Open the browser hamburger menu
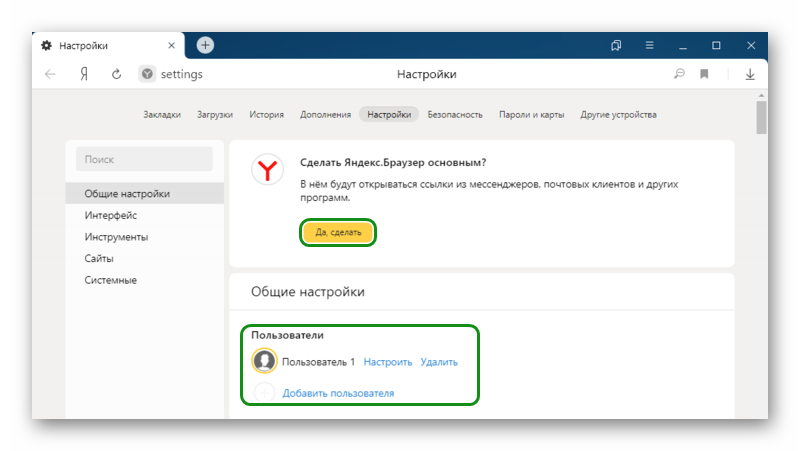The width and height of the screenshot is (800, 451). tap(649, 45)
